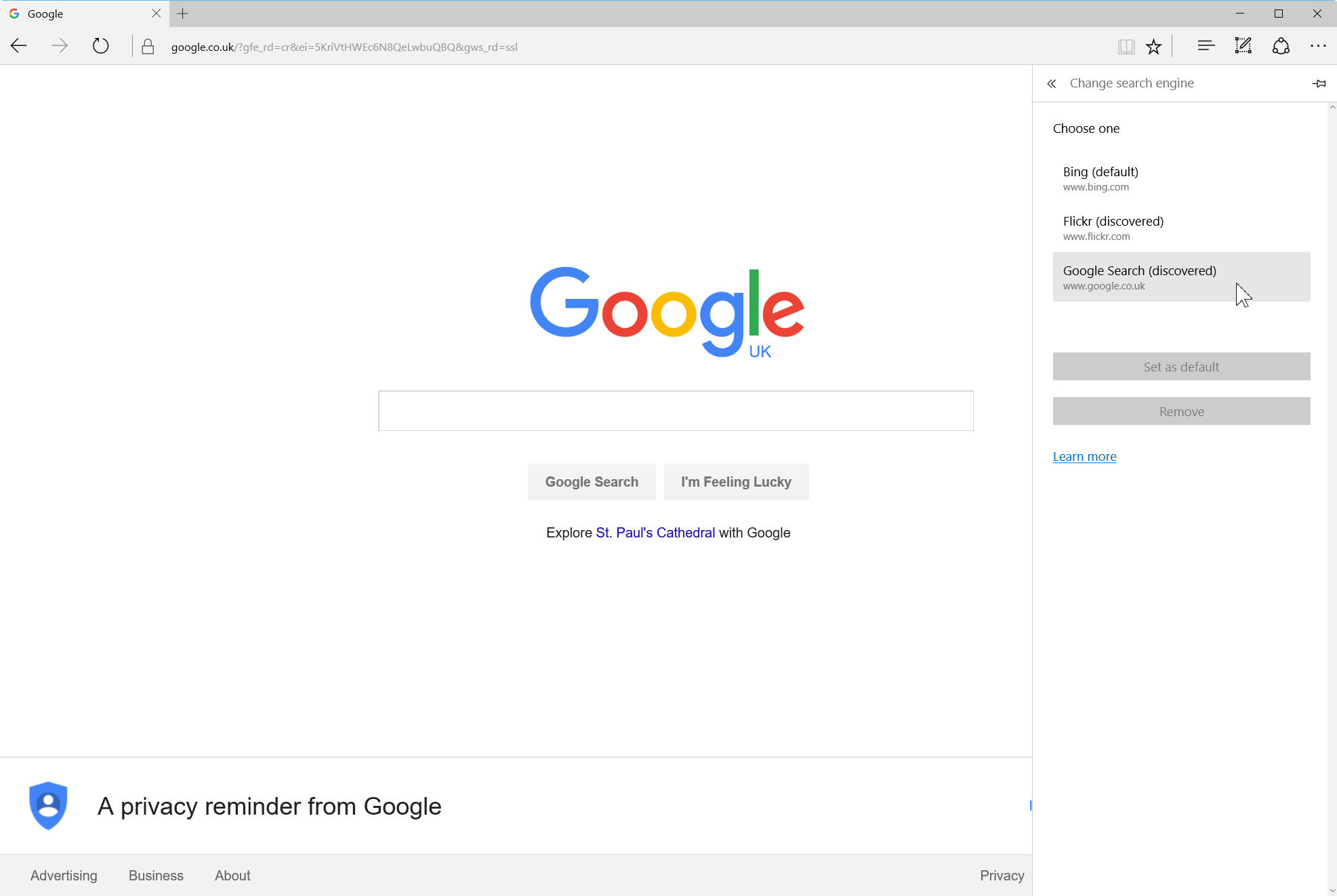1337x896 pixels.
Task: Open the browser reading view panel
Action: pos(1125,47)
